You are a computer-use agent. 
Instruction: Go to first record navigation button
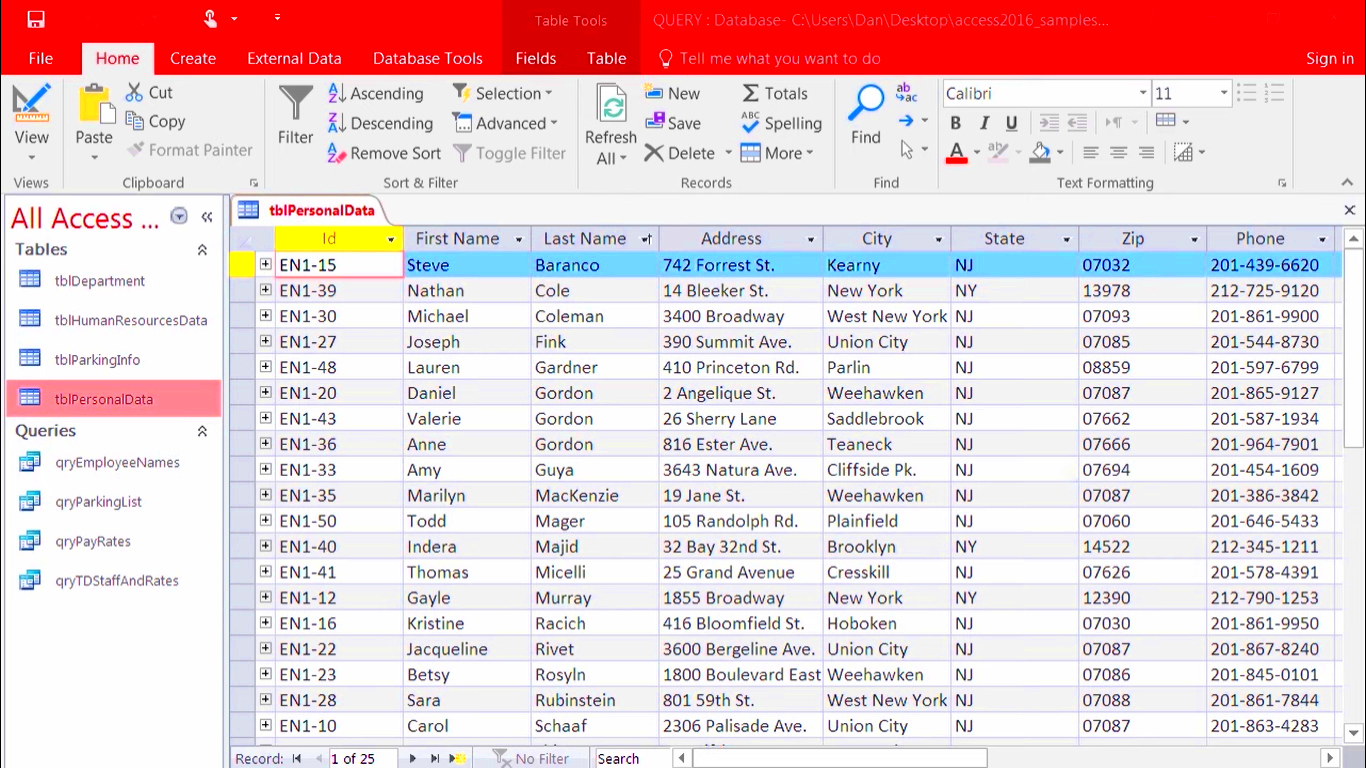click(x=297, y=759)
